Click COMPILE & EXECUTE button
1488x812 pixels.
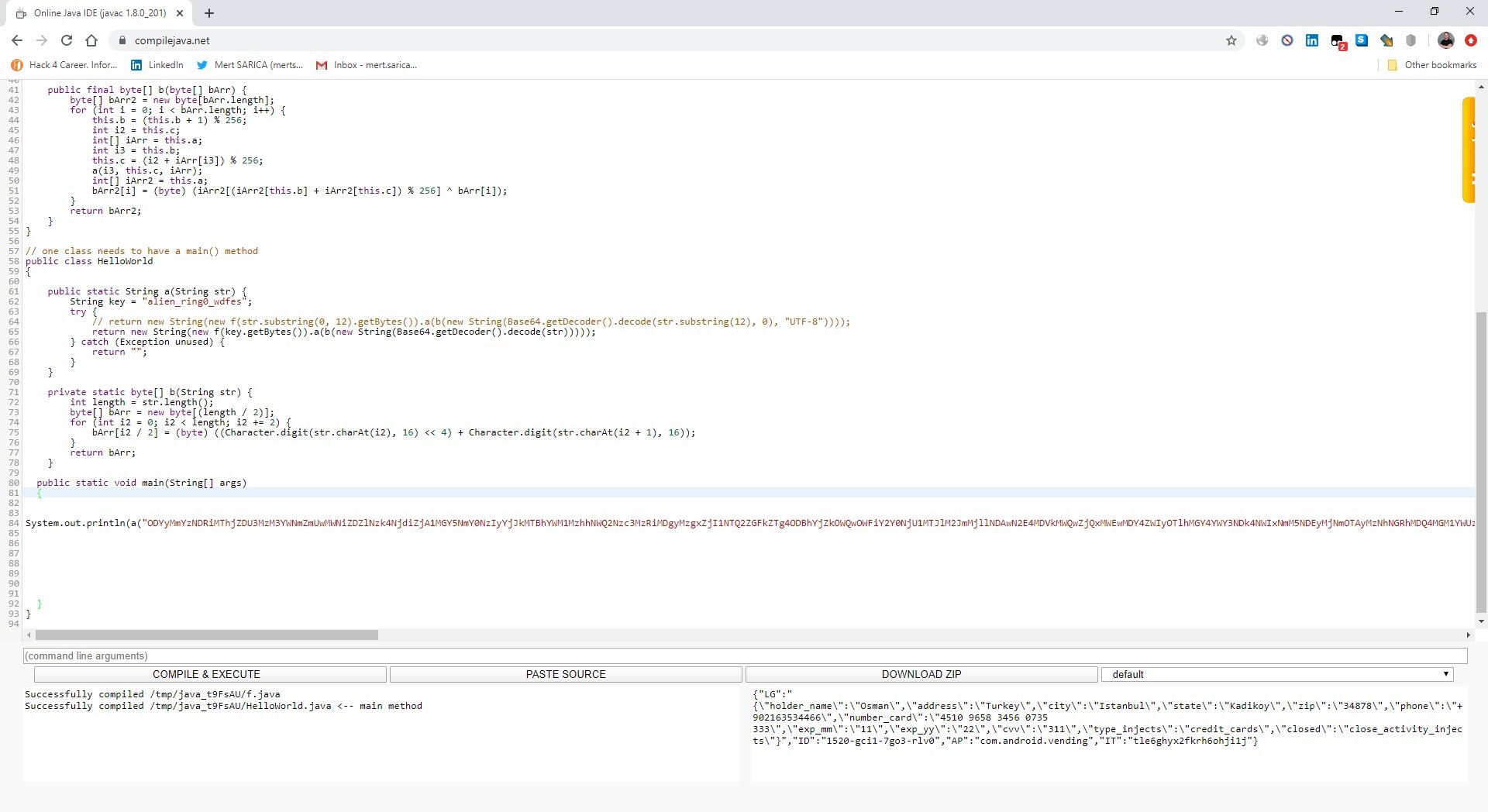tap(210, 675)
